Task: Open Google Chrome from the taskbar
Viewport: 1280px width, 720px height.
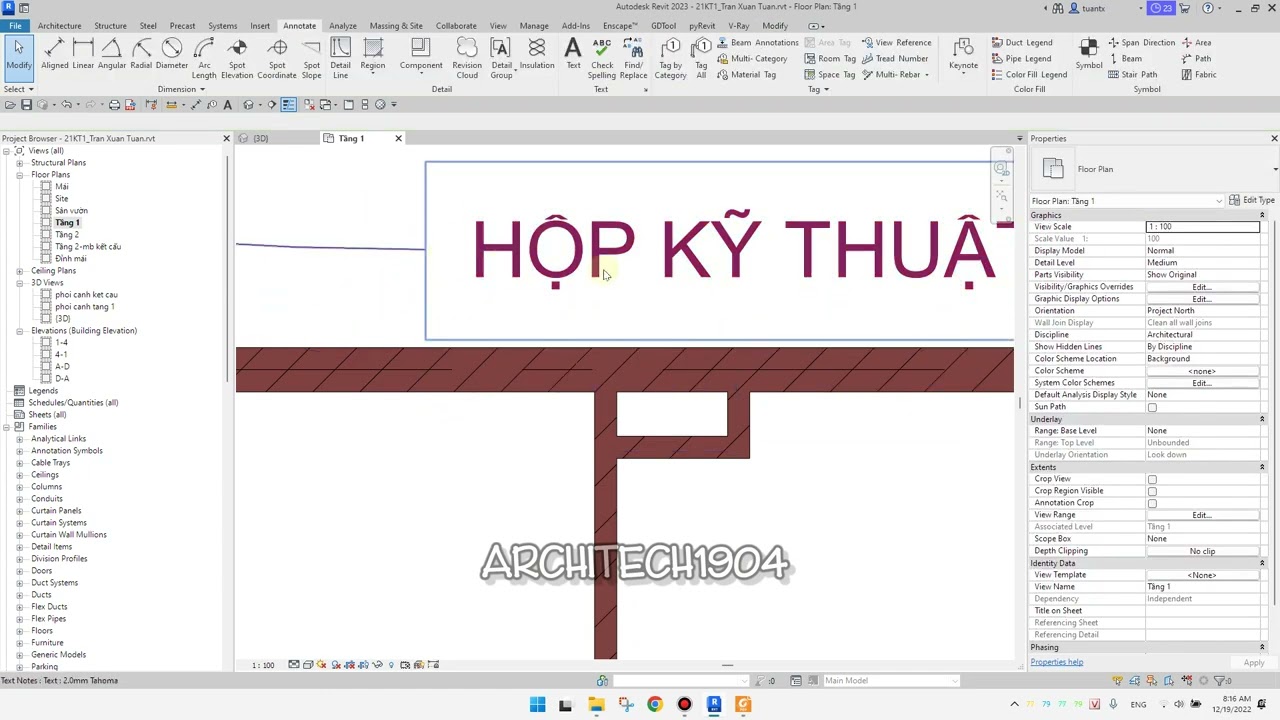Action: point(654,705)
